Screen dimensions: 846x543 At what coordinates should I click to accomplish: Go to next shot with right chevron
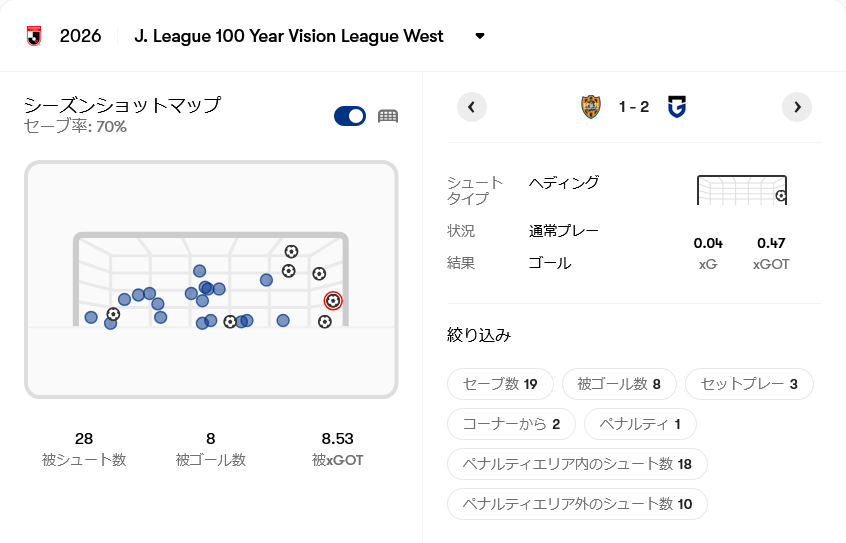pos(797,107)
